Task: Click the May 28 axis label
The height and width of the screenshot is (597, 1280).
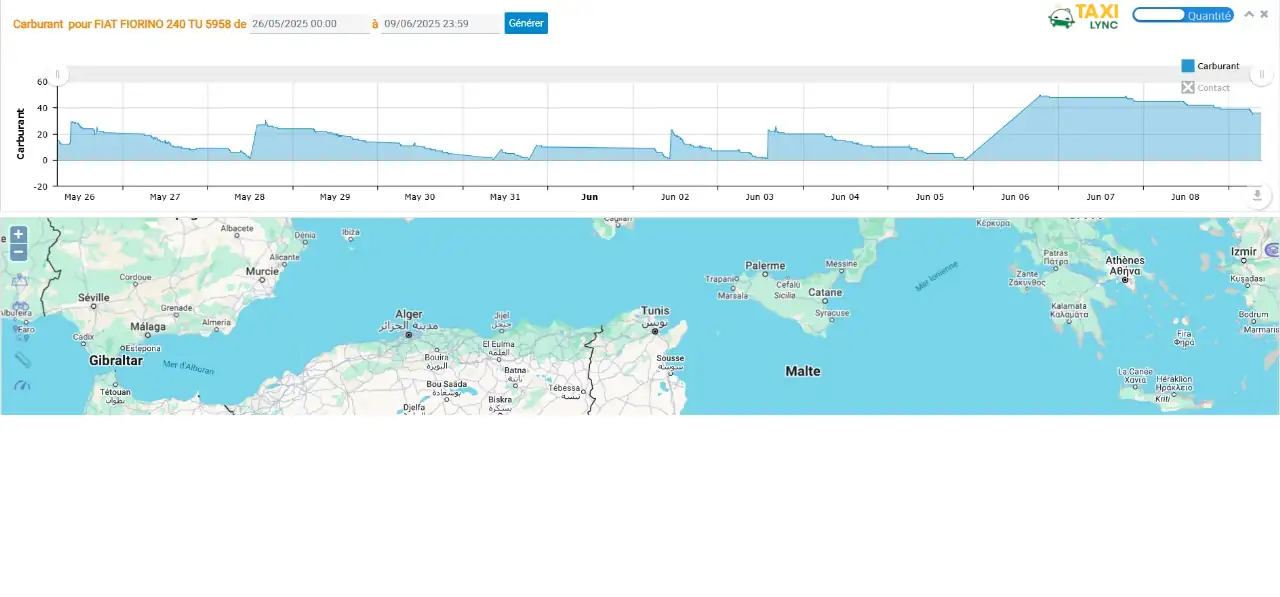Action: [x=250, y=197]
